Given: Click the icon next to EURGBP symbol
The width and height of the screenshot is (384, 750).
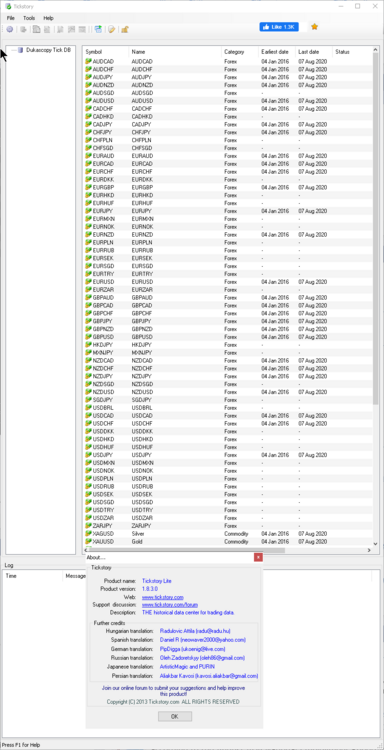Looking at the screenshot, I should [88, 187].
